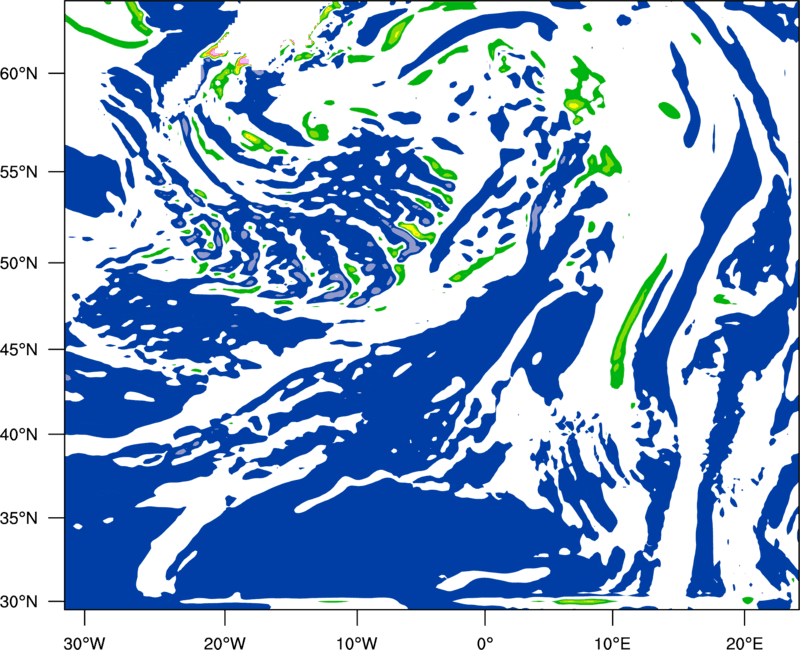This screenshot has height=650, width=800.
Task: Click the 20°E longitude label
Action: [744, 643]
